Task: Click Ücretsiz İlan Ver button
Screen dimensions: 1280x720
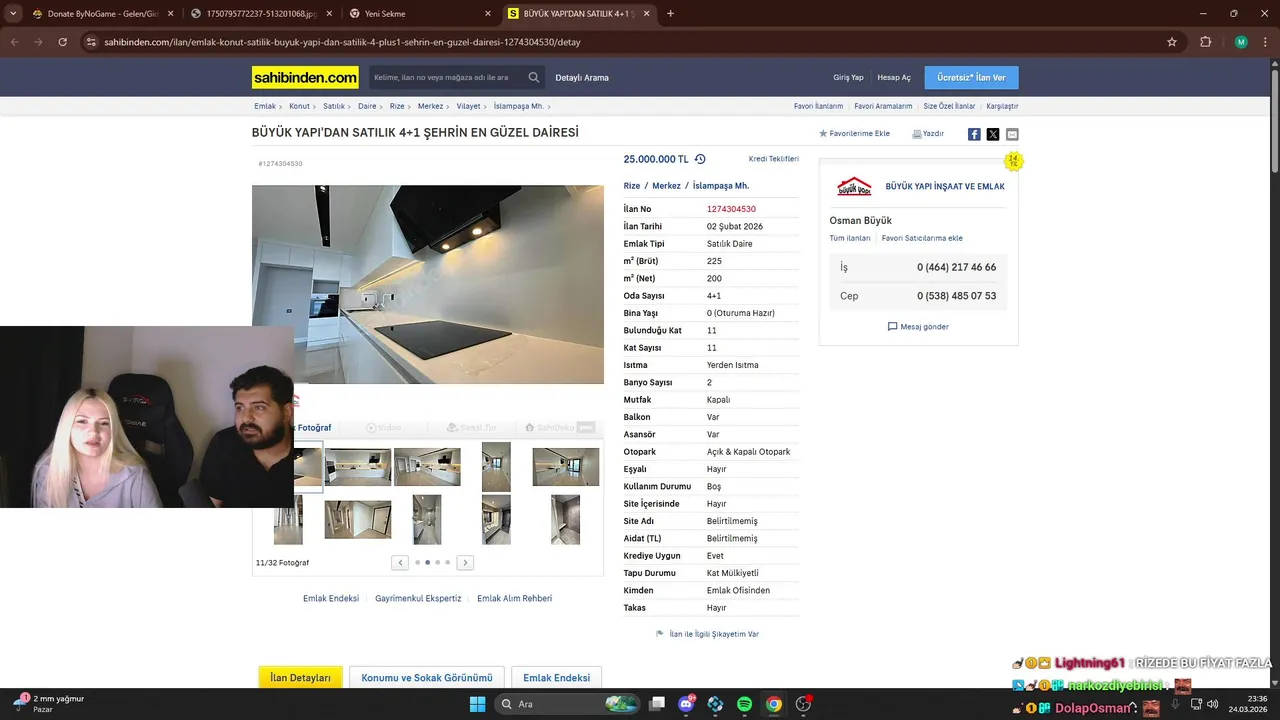Action: [972, 77]
